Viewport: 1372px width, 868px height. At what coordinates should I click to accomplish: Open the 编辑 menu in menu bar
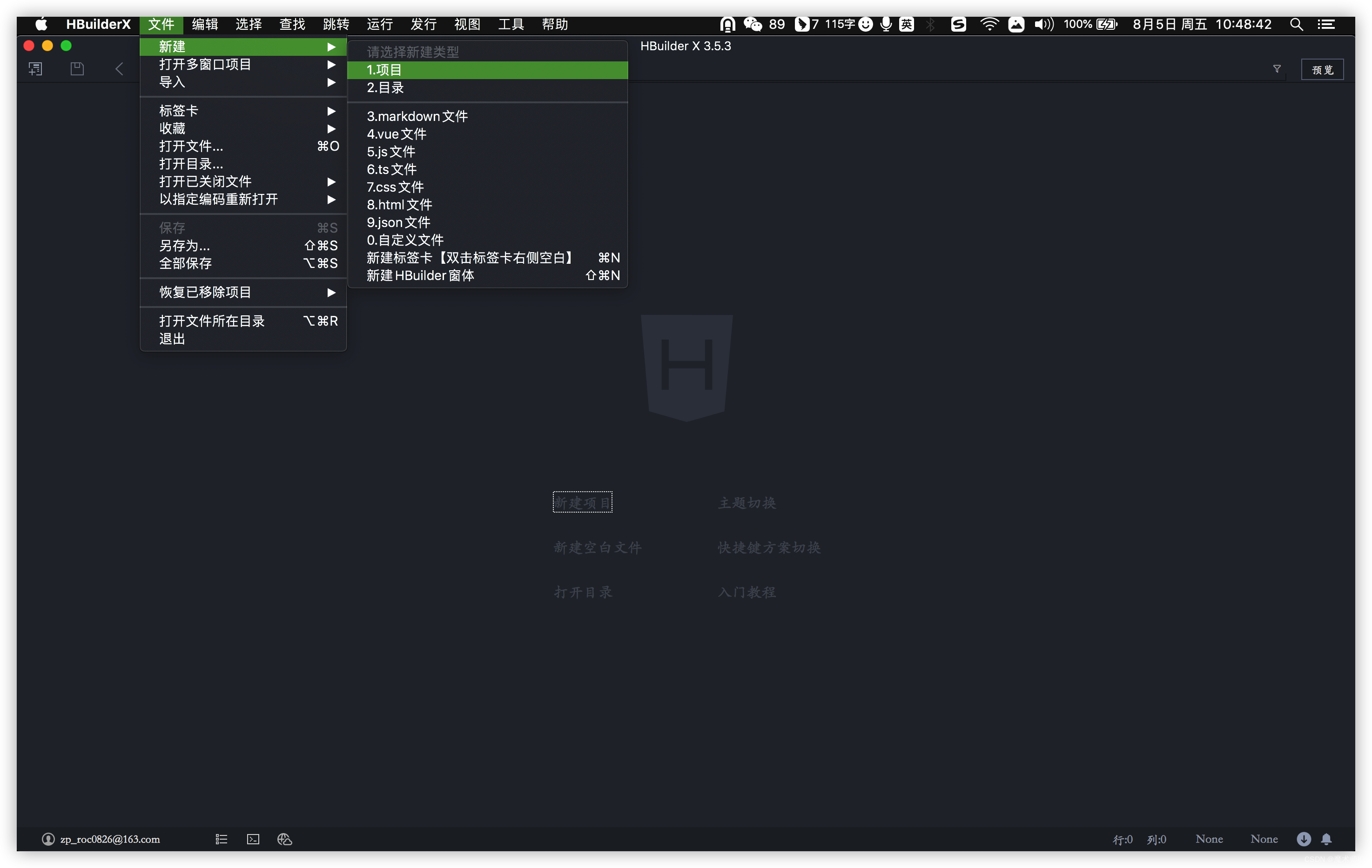click(205, 24)
